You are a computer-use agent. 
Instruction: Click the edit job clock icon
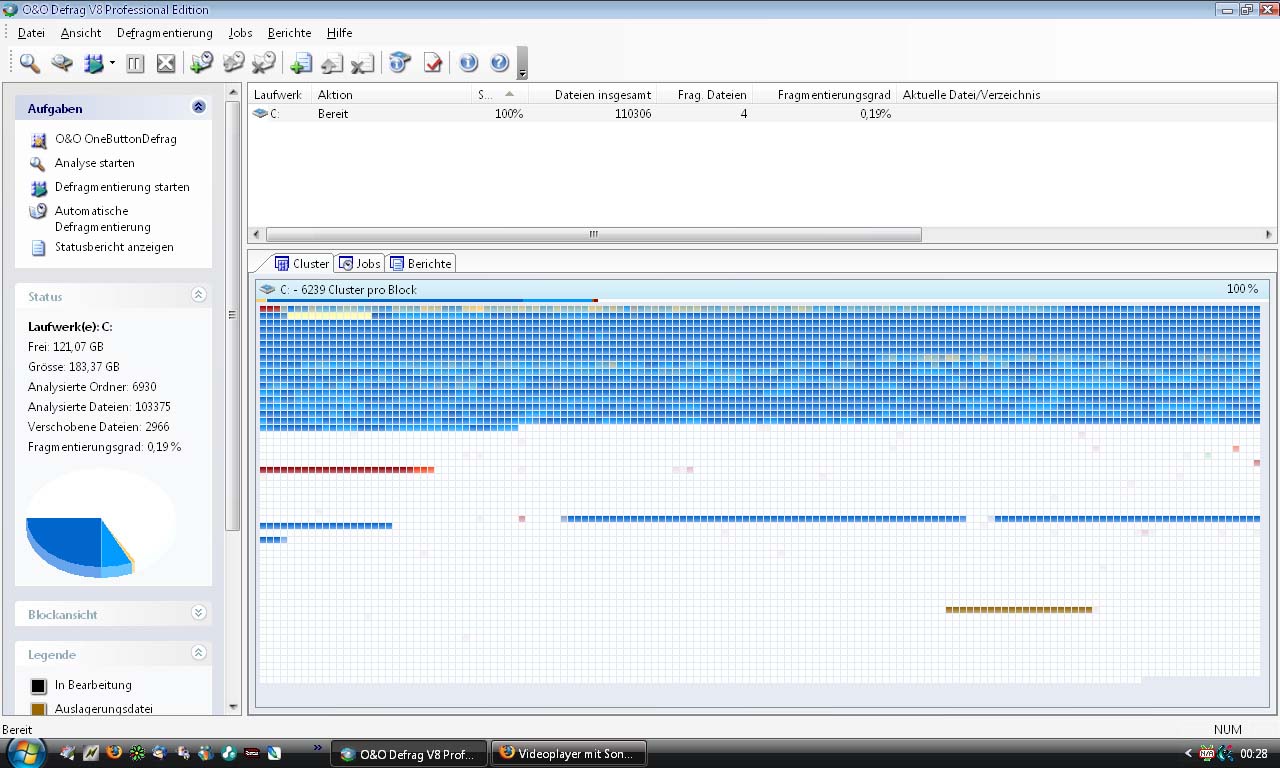pos(233,63)
